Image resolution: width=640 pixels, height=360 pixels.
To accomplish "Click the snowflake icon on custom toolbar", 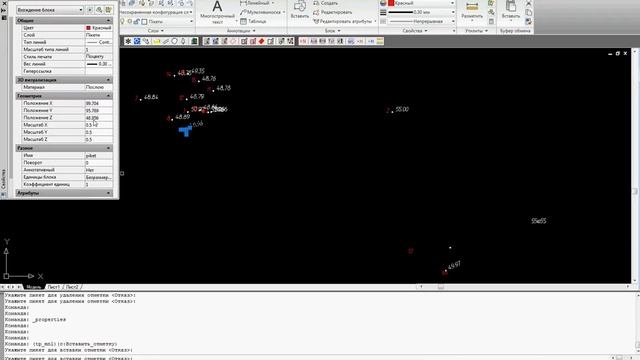I will click(128, 41).
